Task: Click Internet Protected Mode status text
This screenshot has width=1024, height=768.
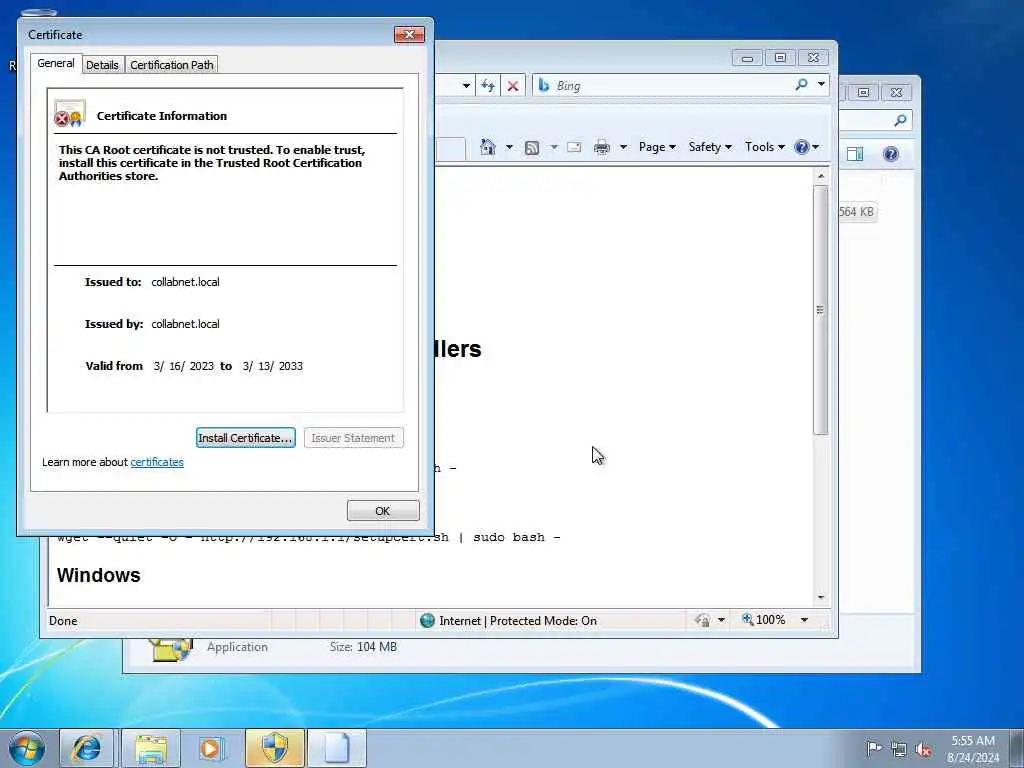Action: 518,620
